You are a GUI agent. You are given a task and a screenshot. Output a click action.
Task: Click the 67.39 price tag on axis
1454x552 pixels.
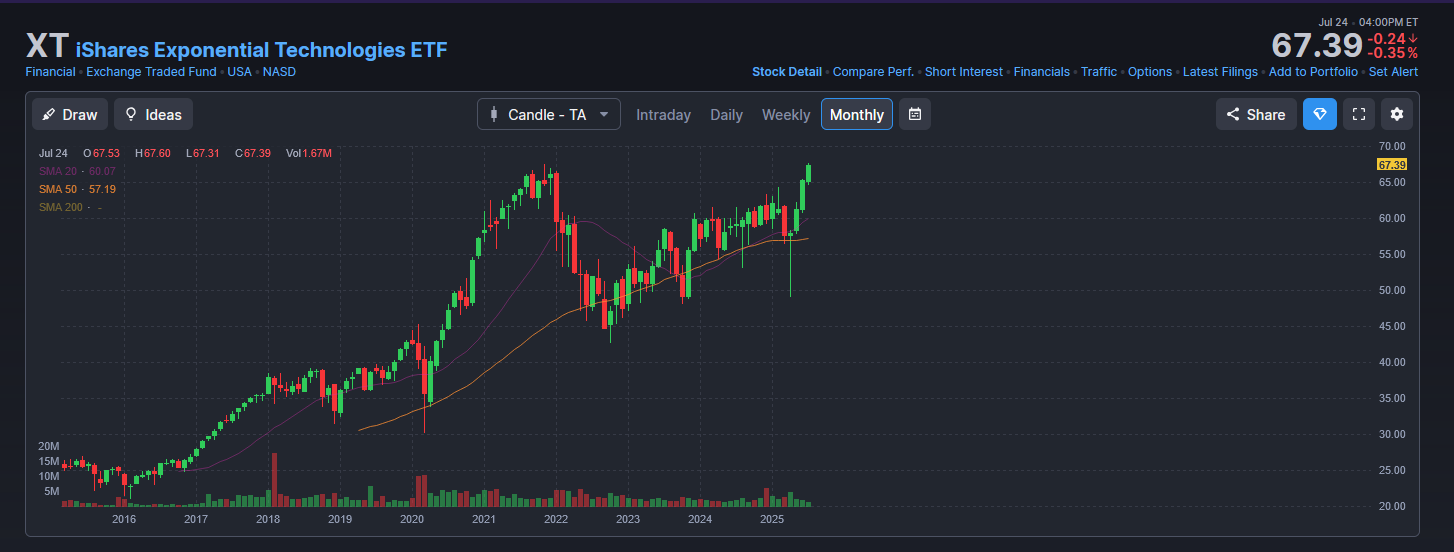(1392, 164)
